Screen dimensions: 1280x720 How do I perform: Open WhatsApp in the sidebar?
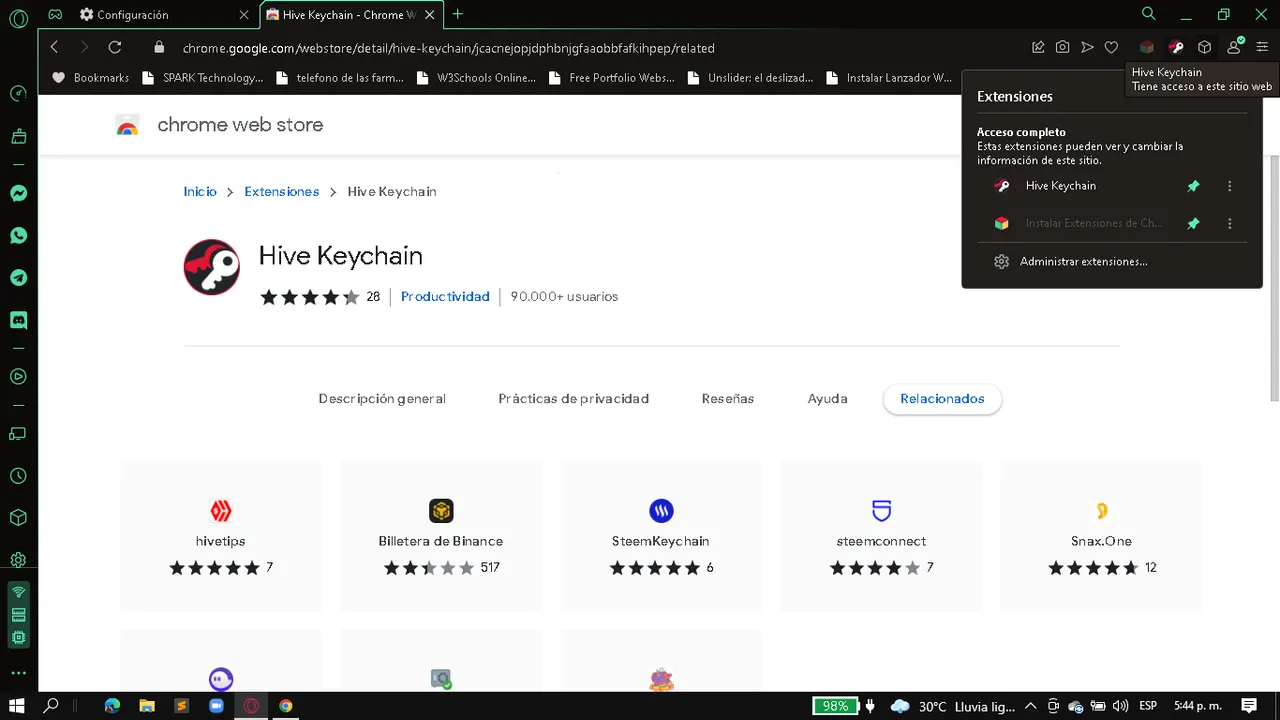click(18, 236)
